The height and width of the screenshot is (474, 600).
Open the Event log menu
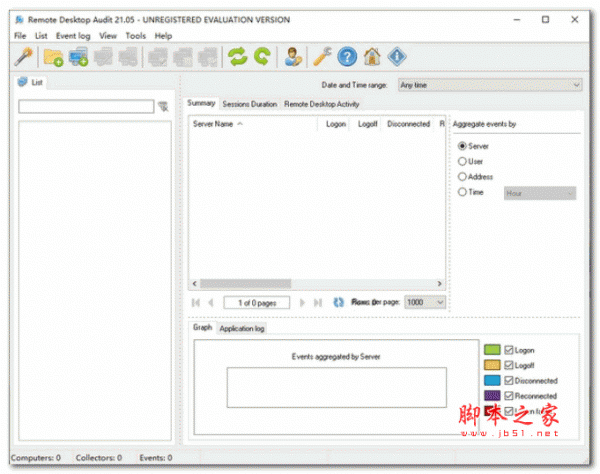(x=73, y=36)
